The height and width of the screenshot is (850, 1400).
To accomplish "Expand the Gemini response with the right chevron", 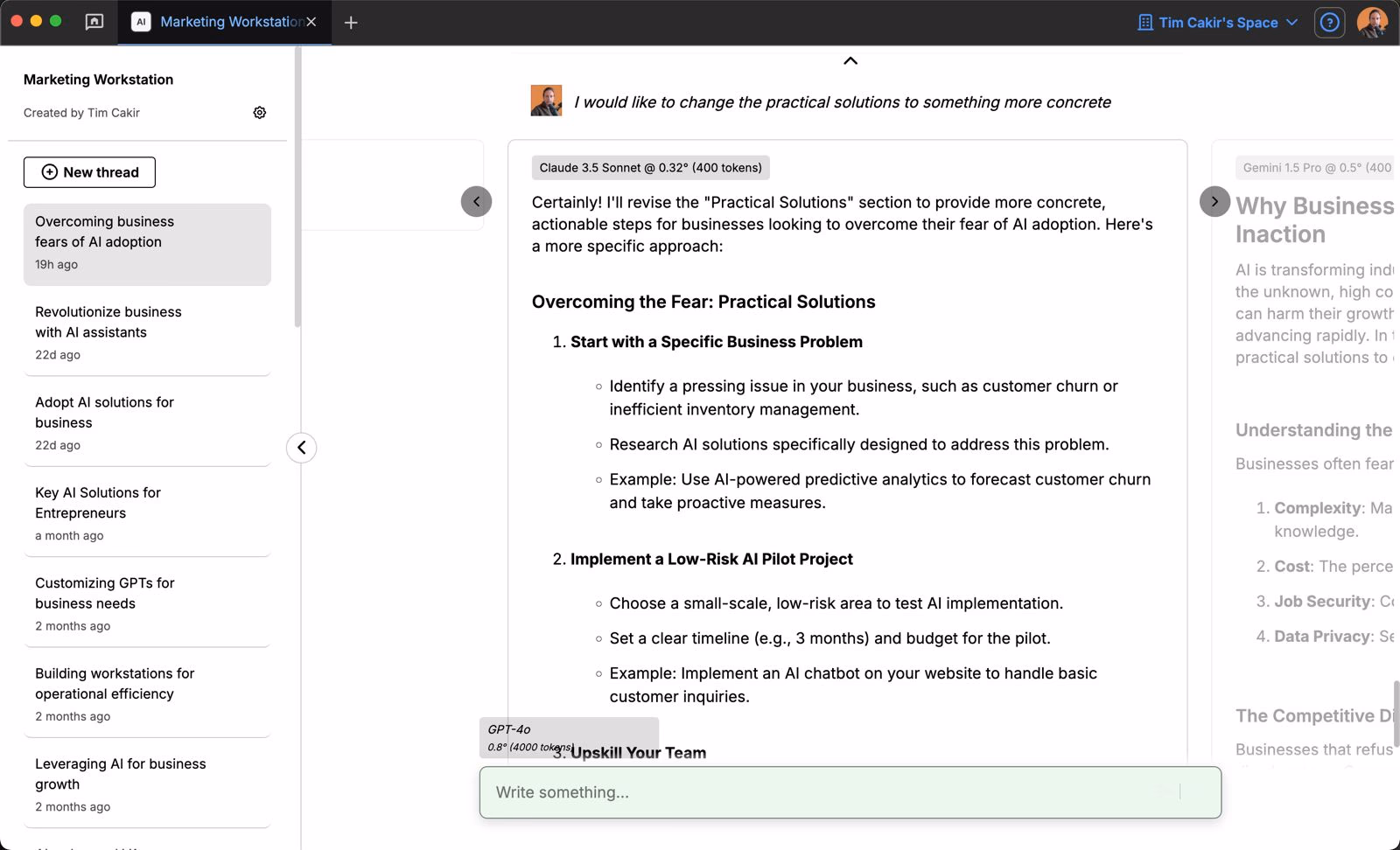I will click(x=1214, y=200).
